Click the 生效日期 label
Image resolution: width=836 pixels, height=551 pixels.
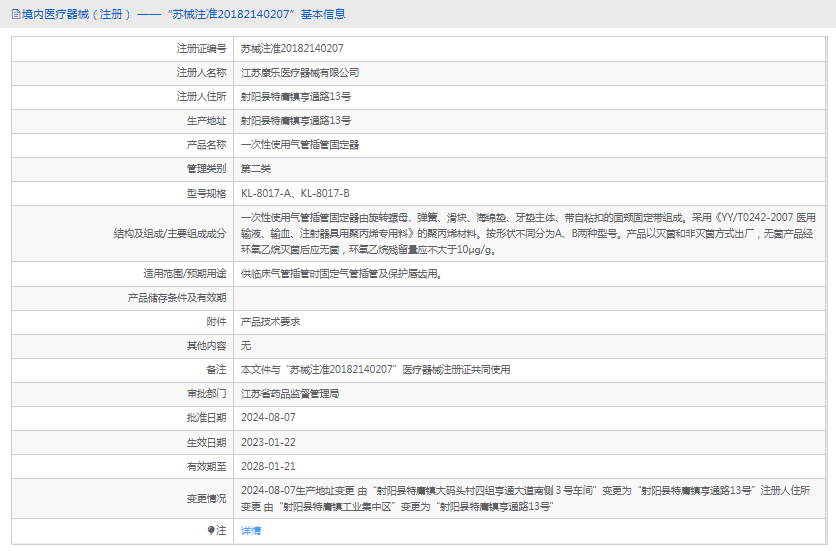(206, 443)
